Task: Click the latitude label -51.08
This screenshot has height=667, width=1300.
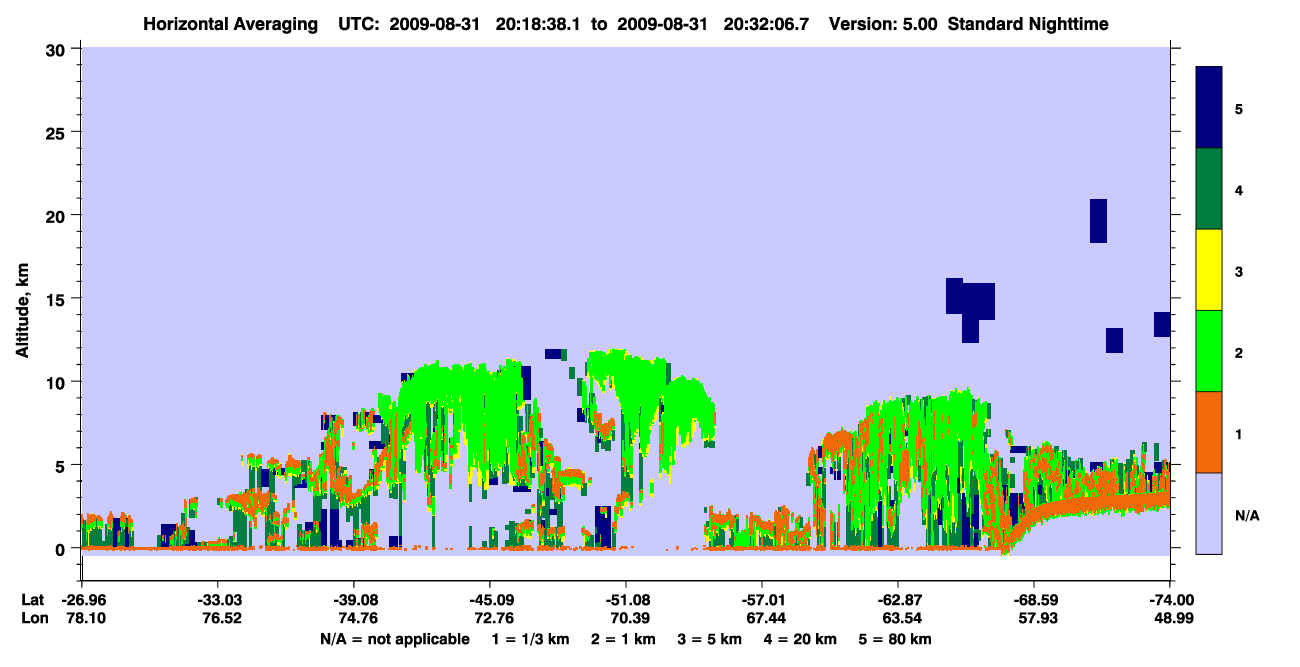Action: point(626,600)
